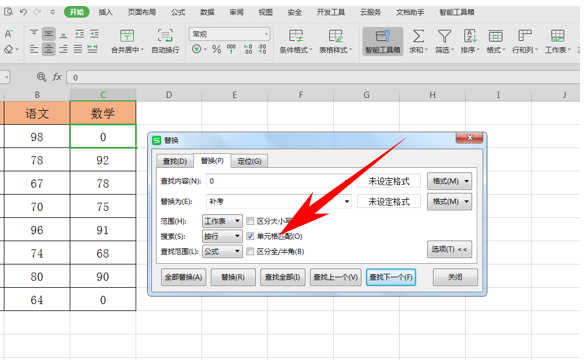This screenshot has width=584, height=360.
Task: Set vertical alignment to top
Action: (34, 34)
